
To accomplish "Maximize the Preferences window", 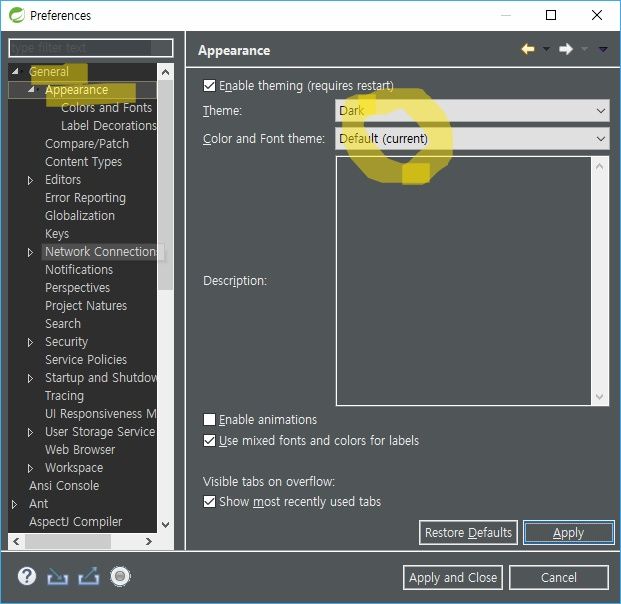I will point(551,15).
